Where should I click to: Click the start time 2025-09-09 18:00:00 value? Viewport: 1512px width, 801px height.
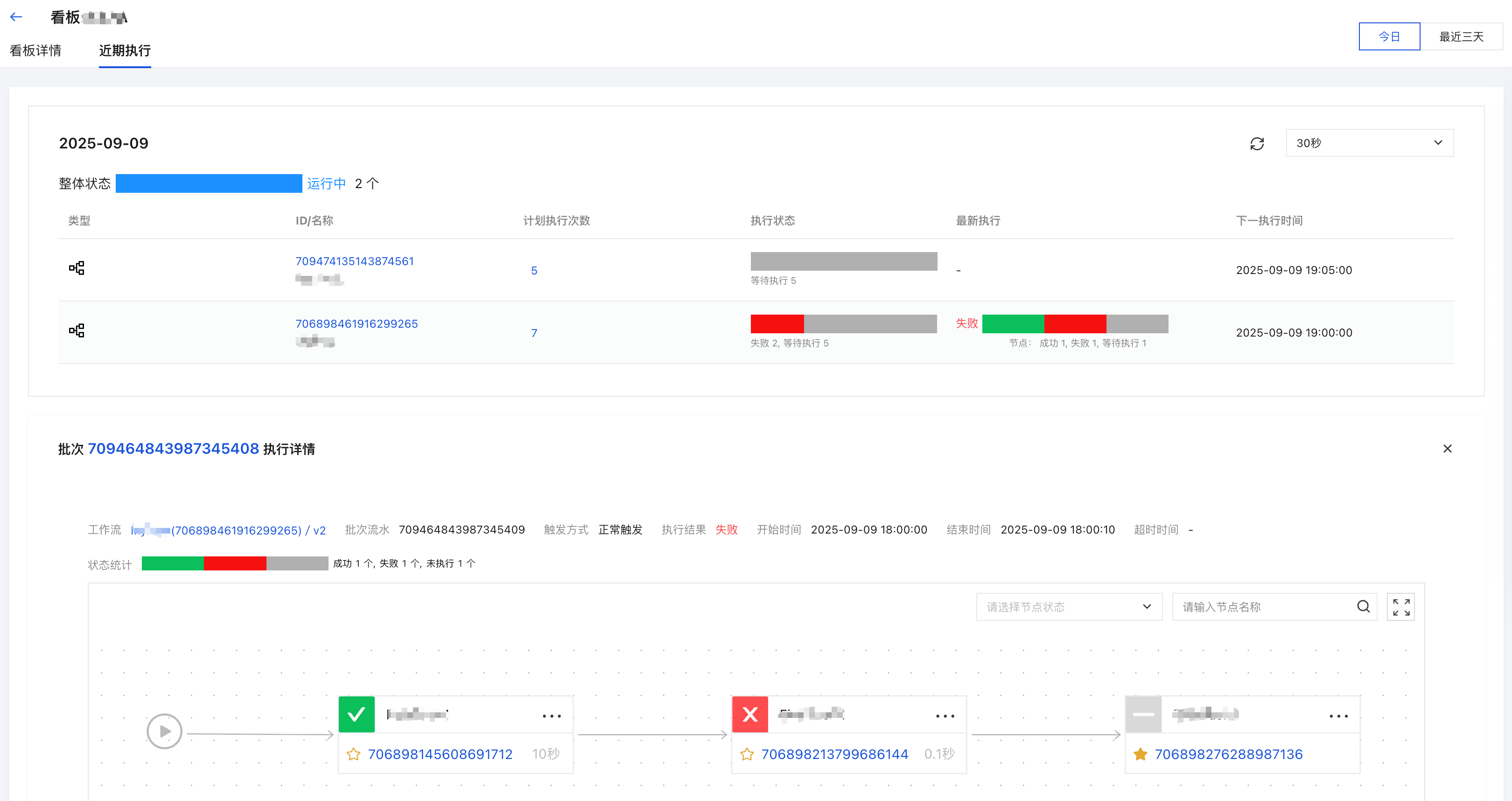click(x=868, y=530)
